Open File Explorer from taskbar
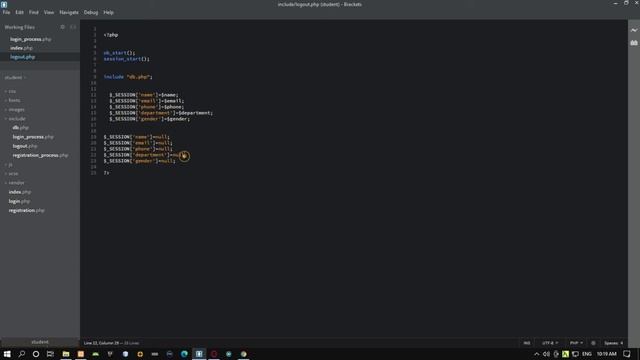The image size is (640, 360). click(x=66, y=354)
